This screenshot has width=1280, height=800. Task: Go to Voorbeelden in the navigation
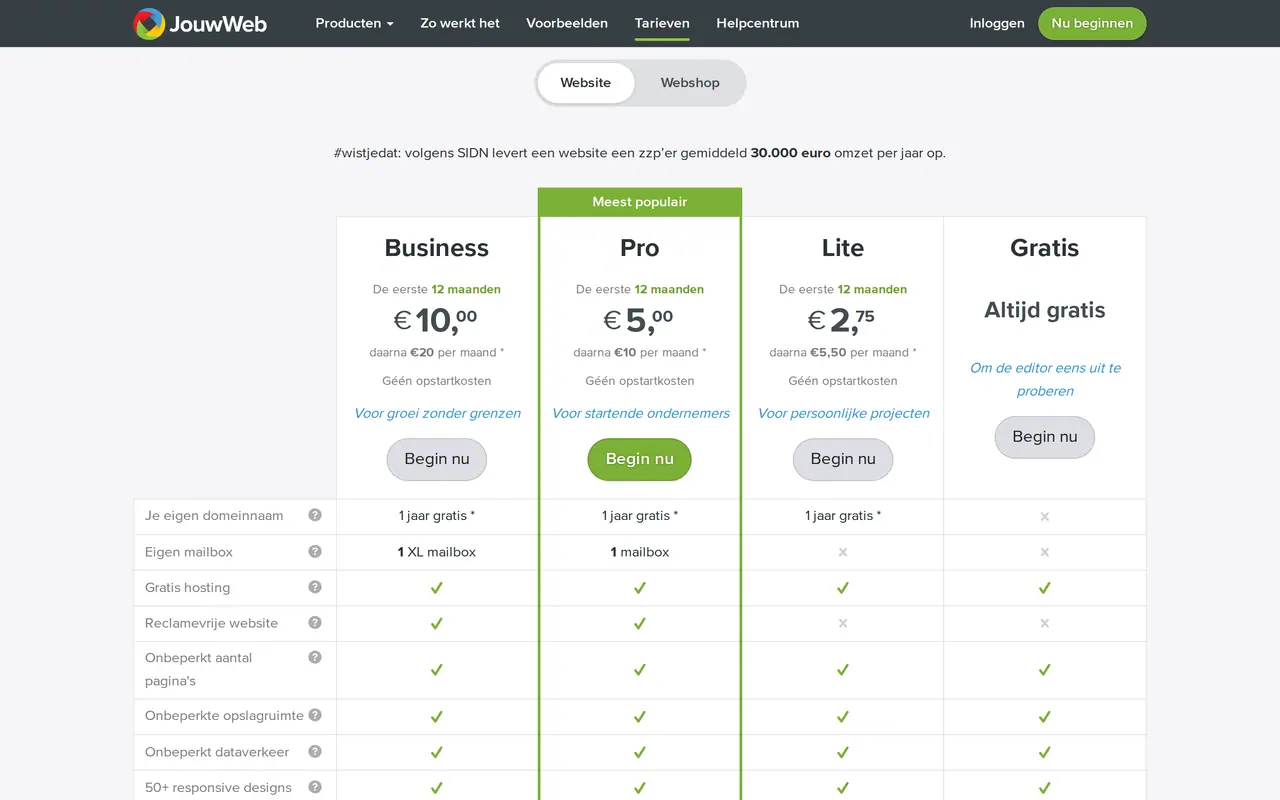click(x=567, y=23)
